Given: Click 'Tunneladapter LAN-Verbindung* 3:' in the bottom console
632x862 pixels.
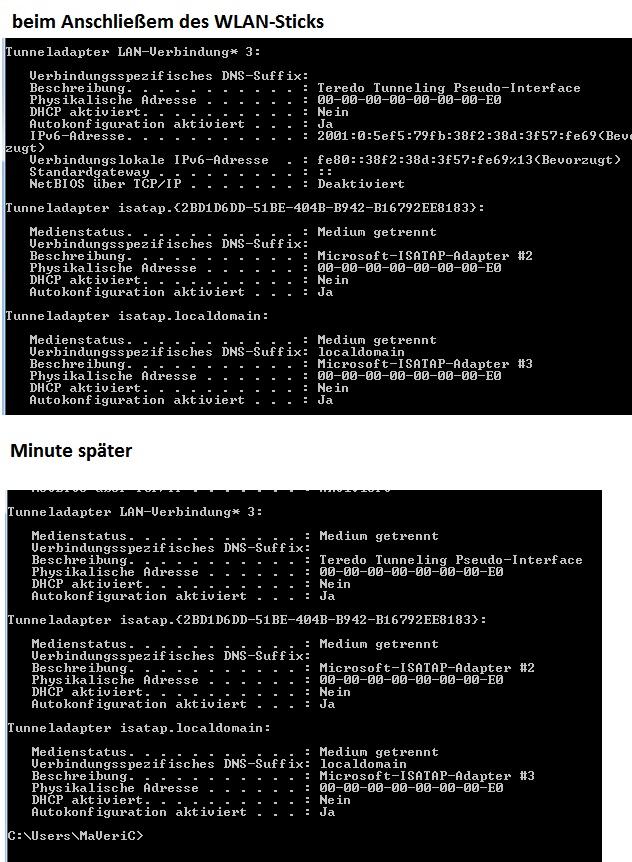Looking at the screenshot, I should (135, 512).
